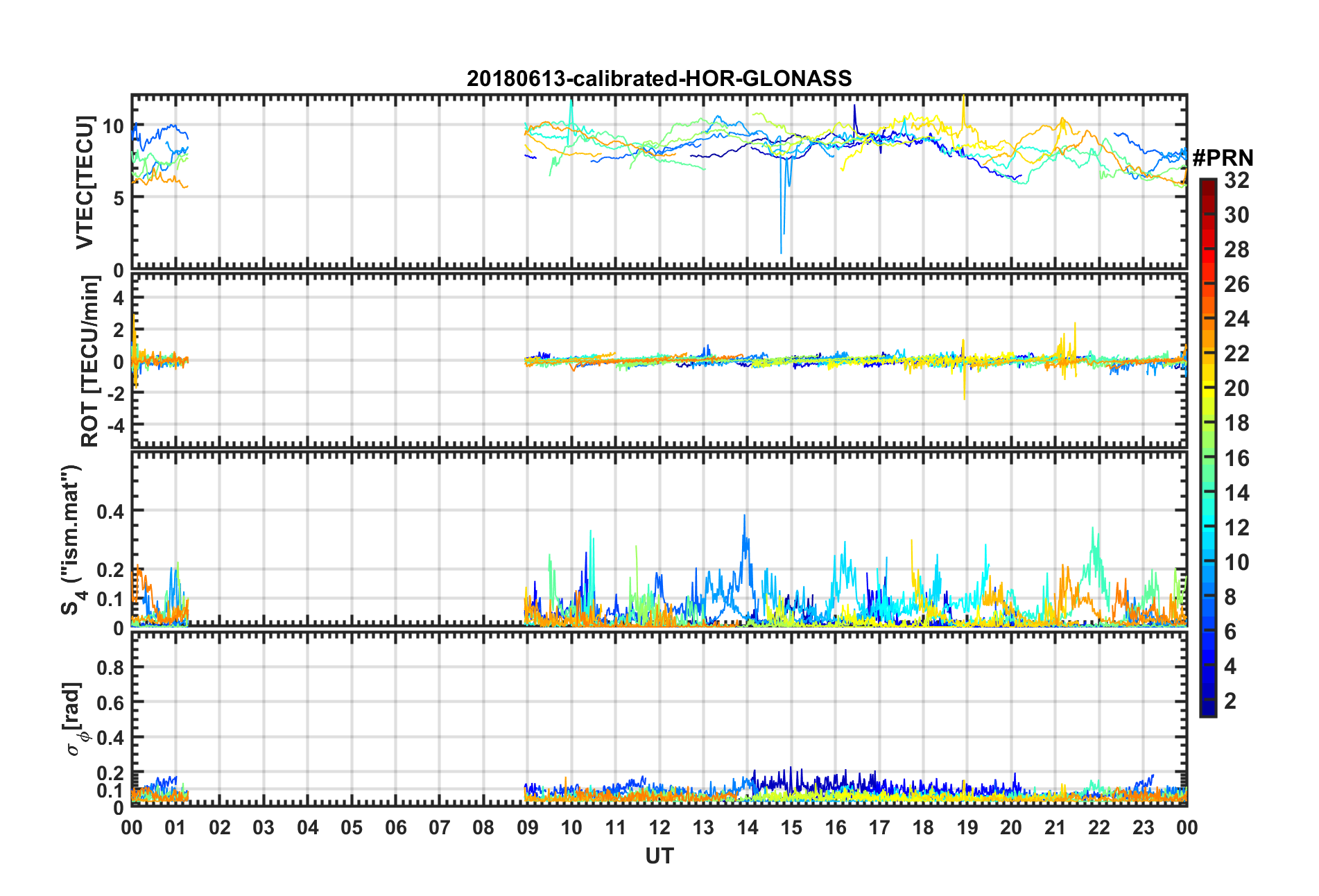Click the σφ[rad] y-axis label
Viewport: 1319px width, 896px height.
(74, 719)
